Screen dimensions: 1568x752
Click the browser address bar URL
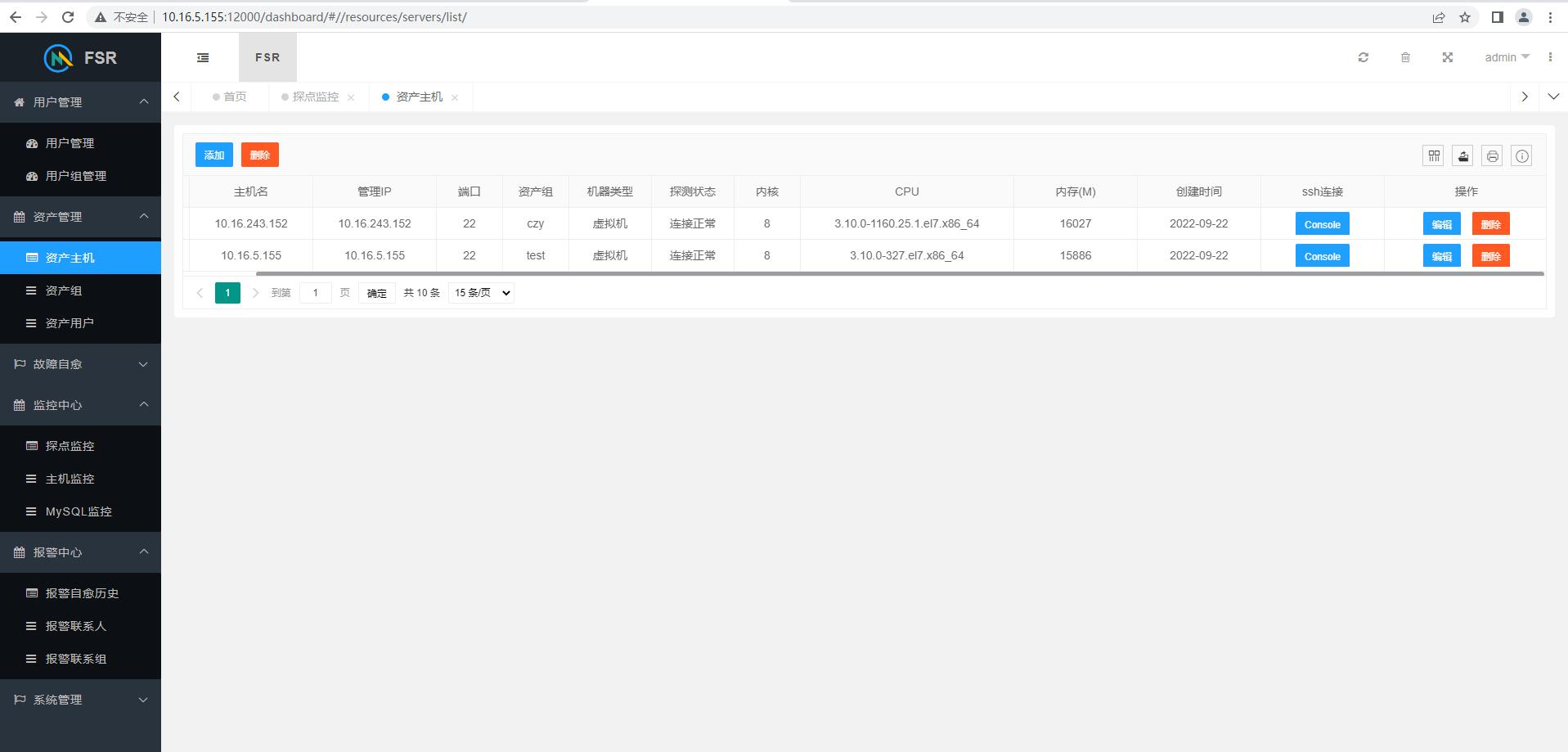pyautogui.click(x=314, y=16)
